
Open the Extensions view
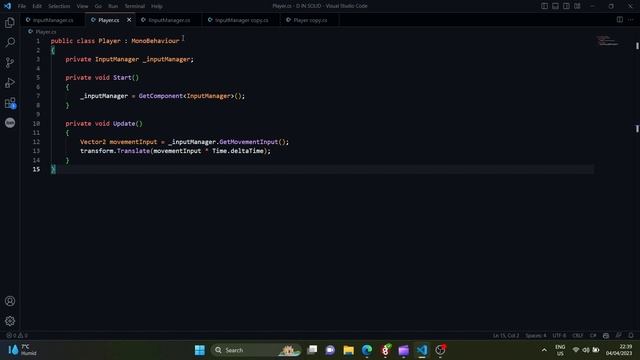10,103
